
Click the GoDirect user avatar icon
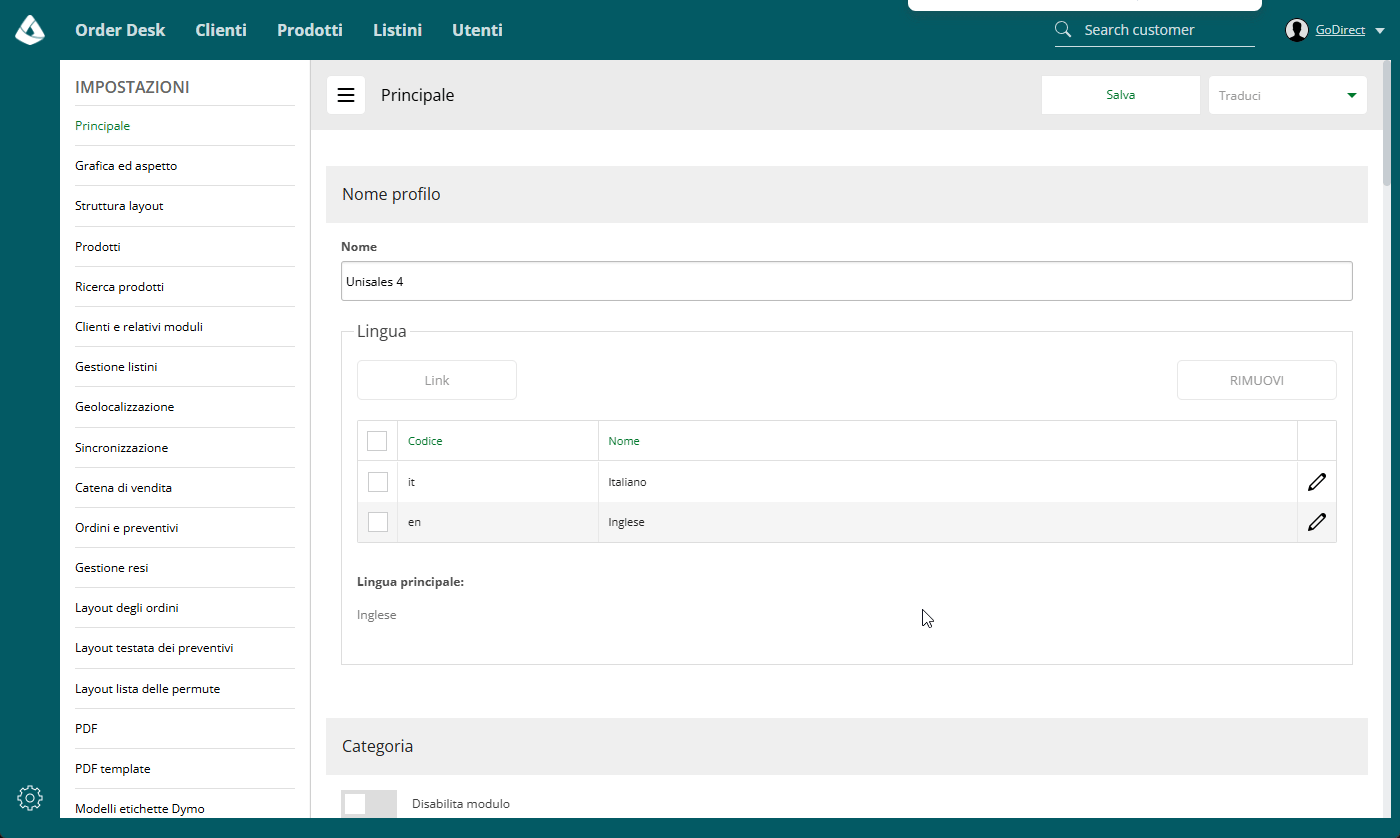pos(1297,30)
